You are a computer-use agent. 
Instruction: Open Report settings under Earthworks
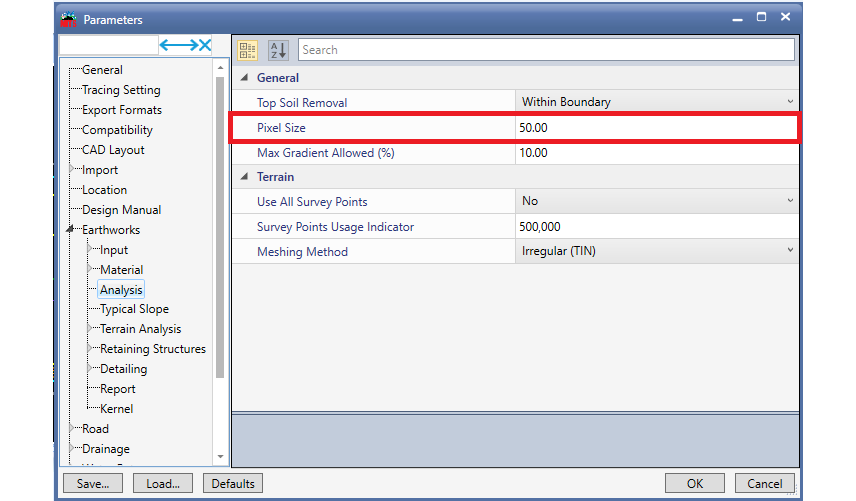[x=117, y=389]
